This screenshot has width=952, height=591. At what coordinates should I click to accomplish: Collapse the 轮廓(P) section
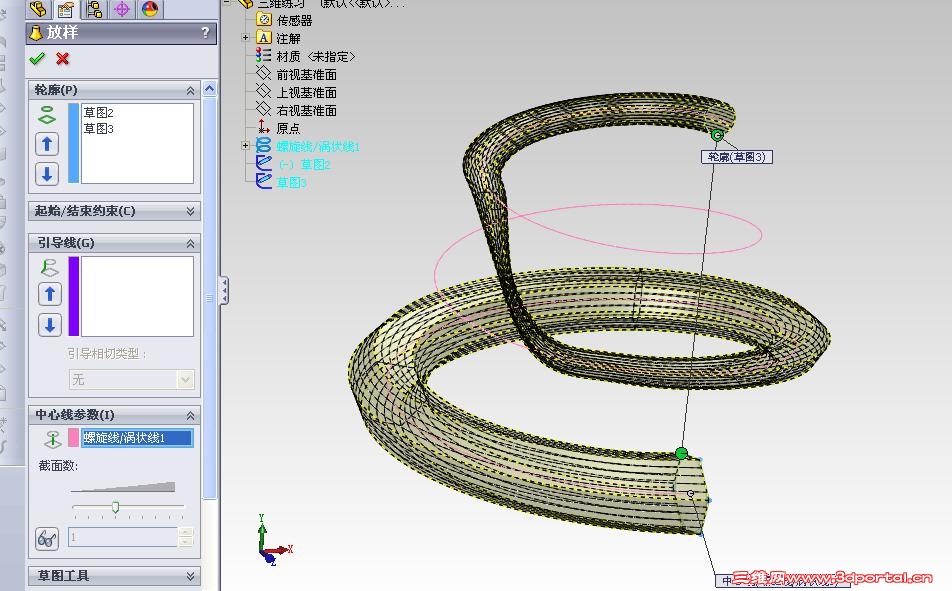click(x=190, y=91)
